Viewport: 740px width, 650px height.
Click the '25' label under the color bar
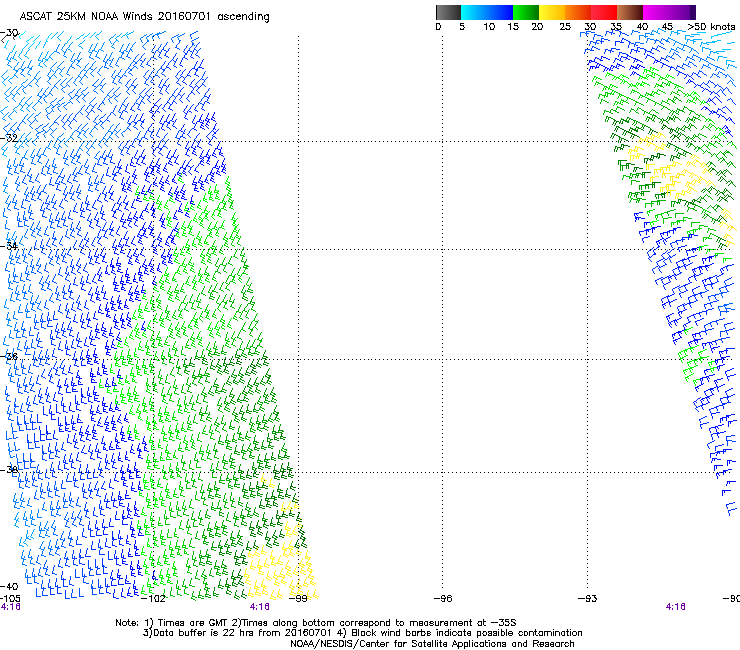[565, 27]
